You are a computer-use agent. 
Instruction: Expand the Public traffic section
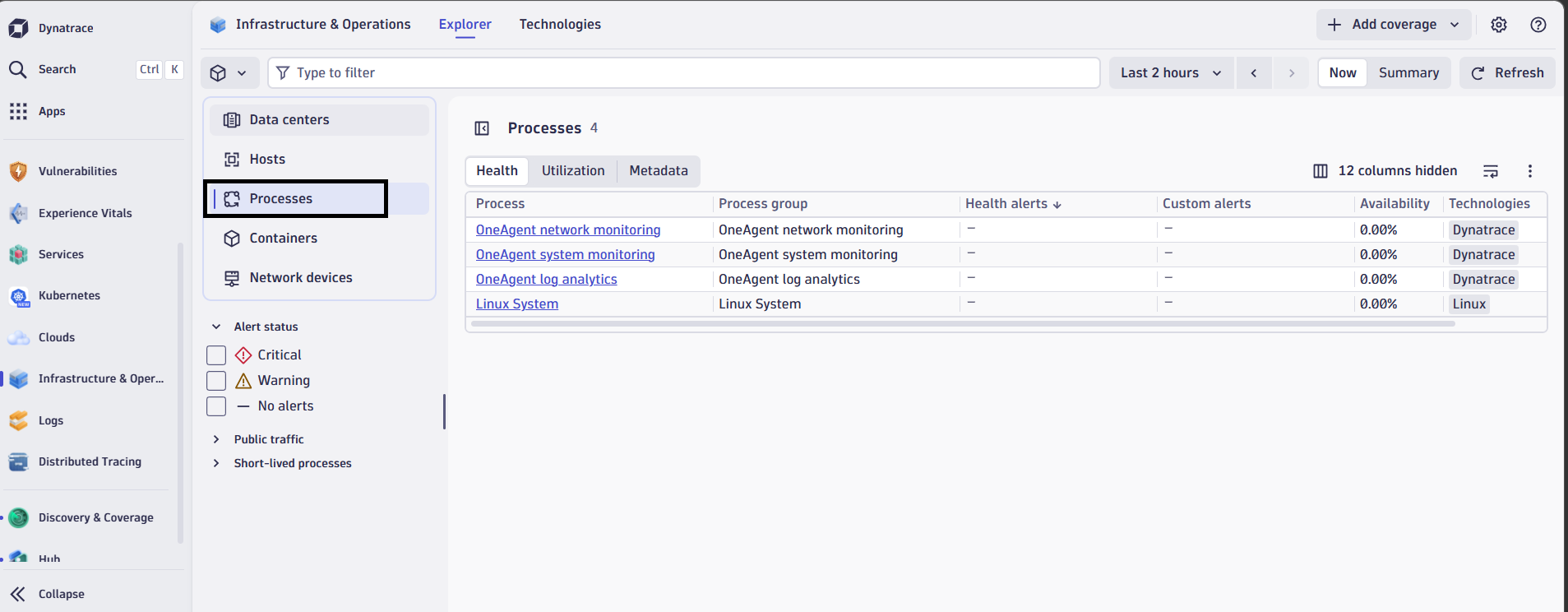pyautogui.click(x=216, y=439)
